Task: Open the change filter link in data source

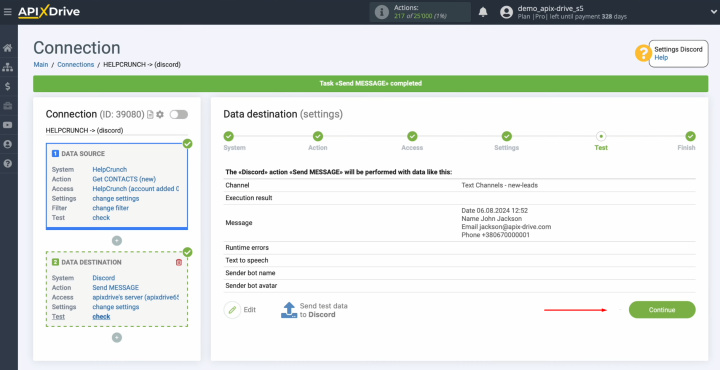Action: click(111, 208)
